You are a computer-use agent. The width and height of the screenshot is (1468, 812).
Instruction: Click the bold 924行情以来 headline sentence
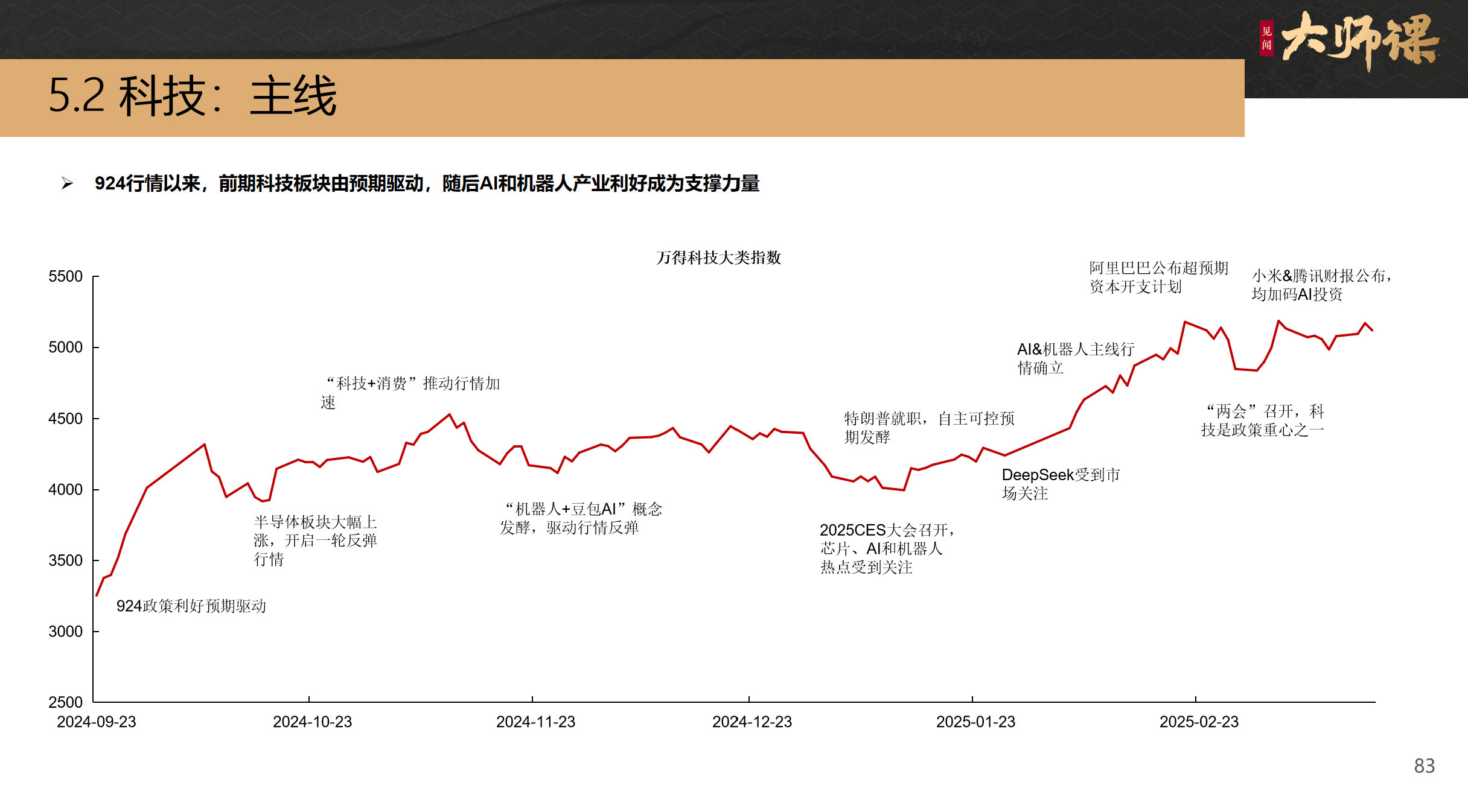[427, 183]
